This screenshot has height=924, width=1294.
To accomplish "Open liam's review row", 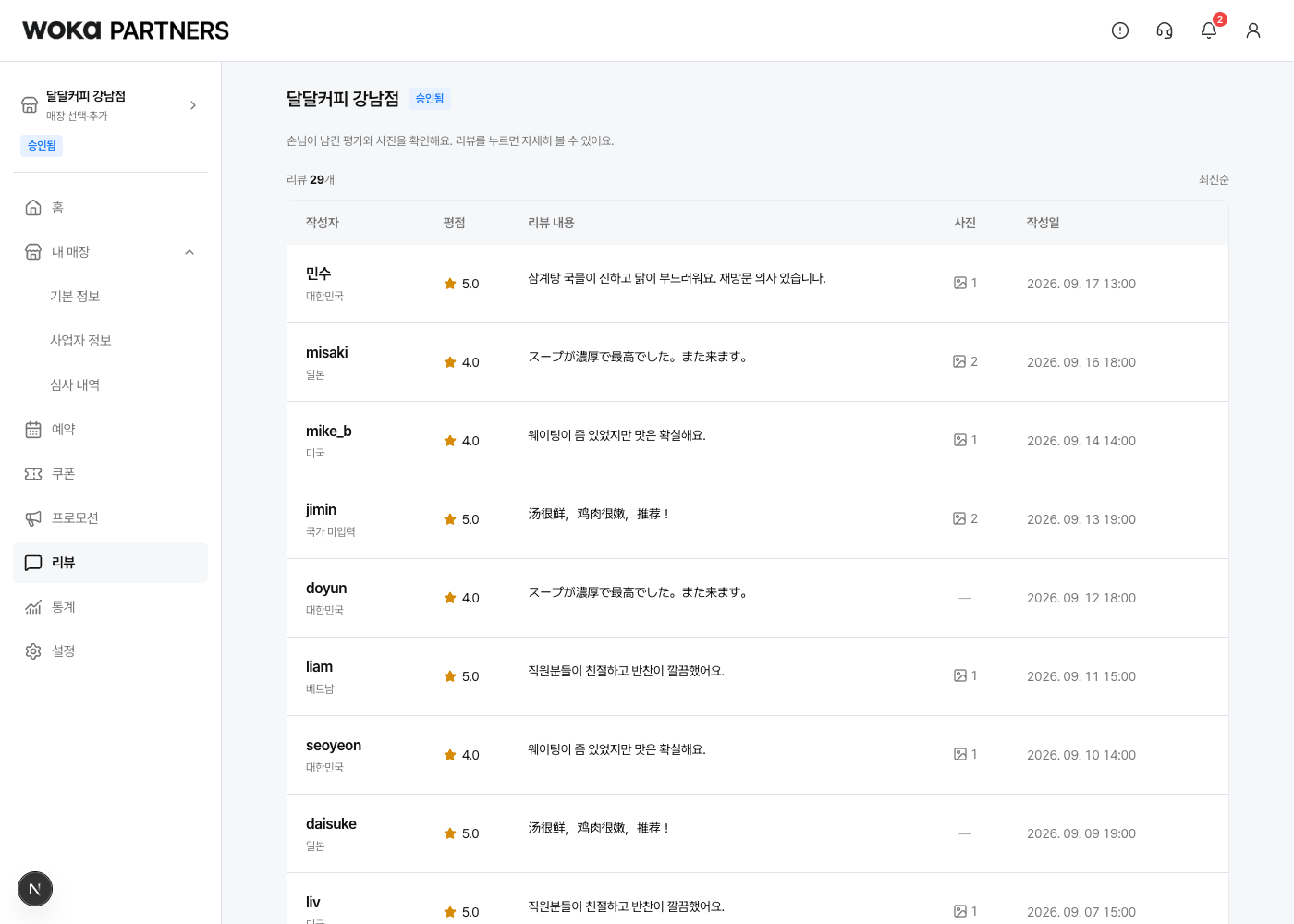I will click(758, 676).
